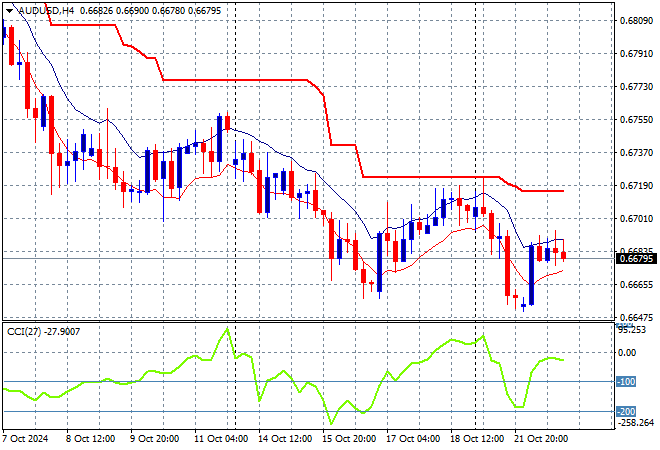Select the 95.253 CCI scale value
The image size is (660, 450).
click(x=632, y=330)
